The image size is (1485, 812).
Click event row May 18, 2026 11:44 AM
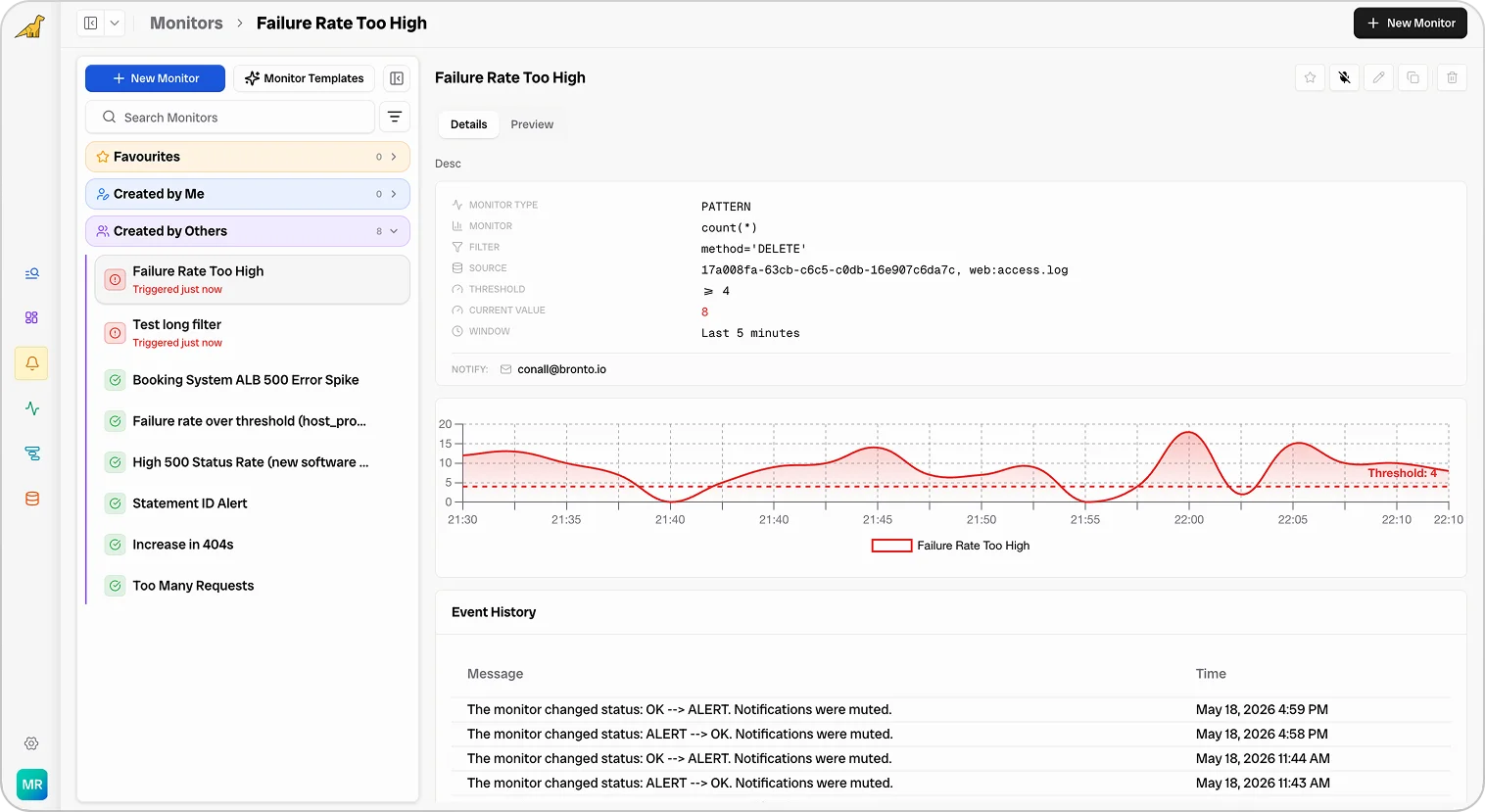951,758
